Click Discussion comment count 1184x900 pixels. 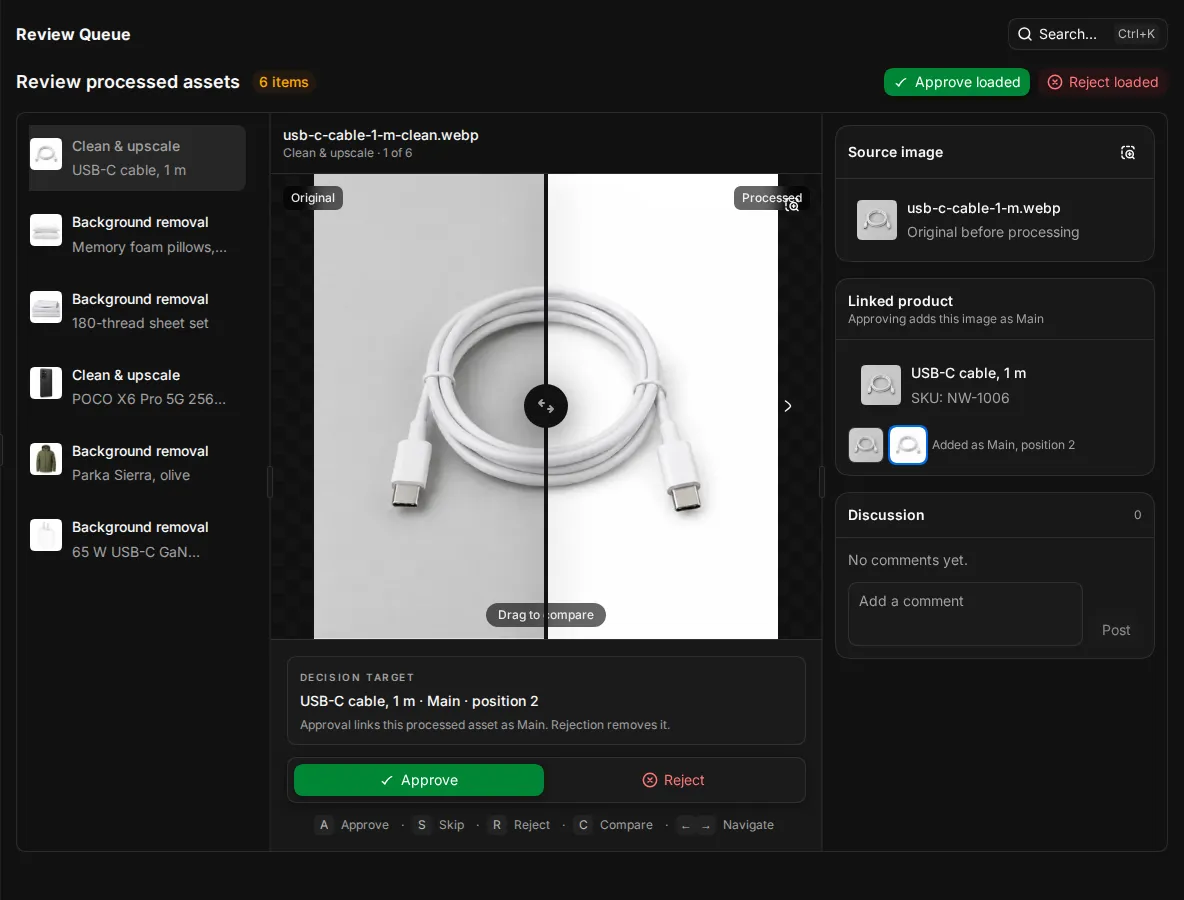click(x=1137, y=515)
